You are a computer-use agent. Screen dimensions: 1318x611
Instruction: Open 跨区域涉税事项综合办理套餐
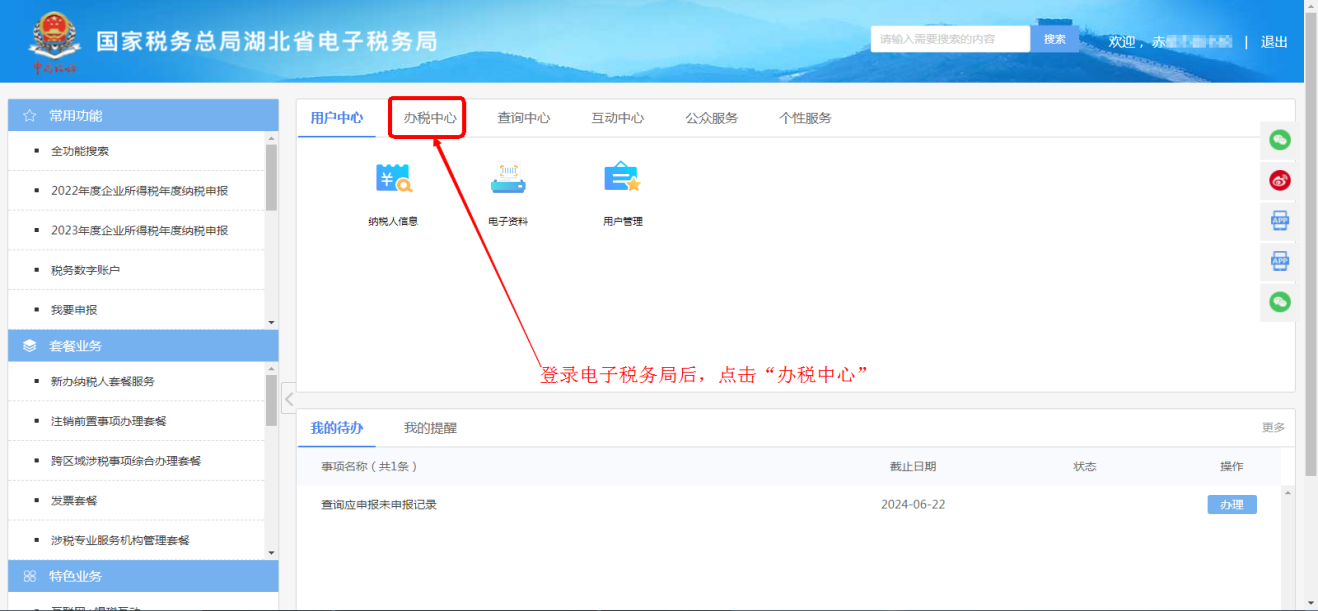pyautogui.click(x=126, y=461)
